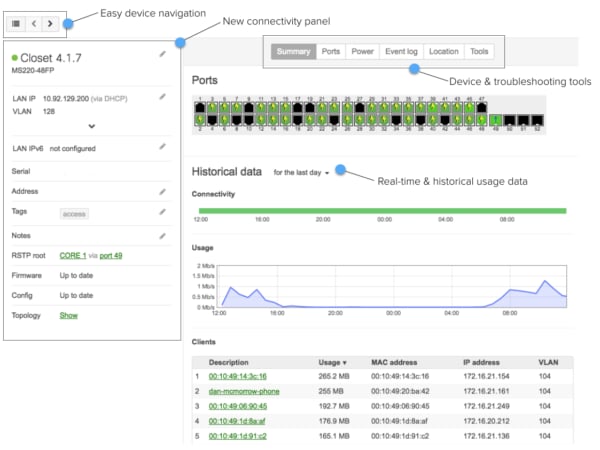Open the device list view icon

pos(16,24)
